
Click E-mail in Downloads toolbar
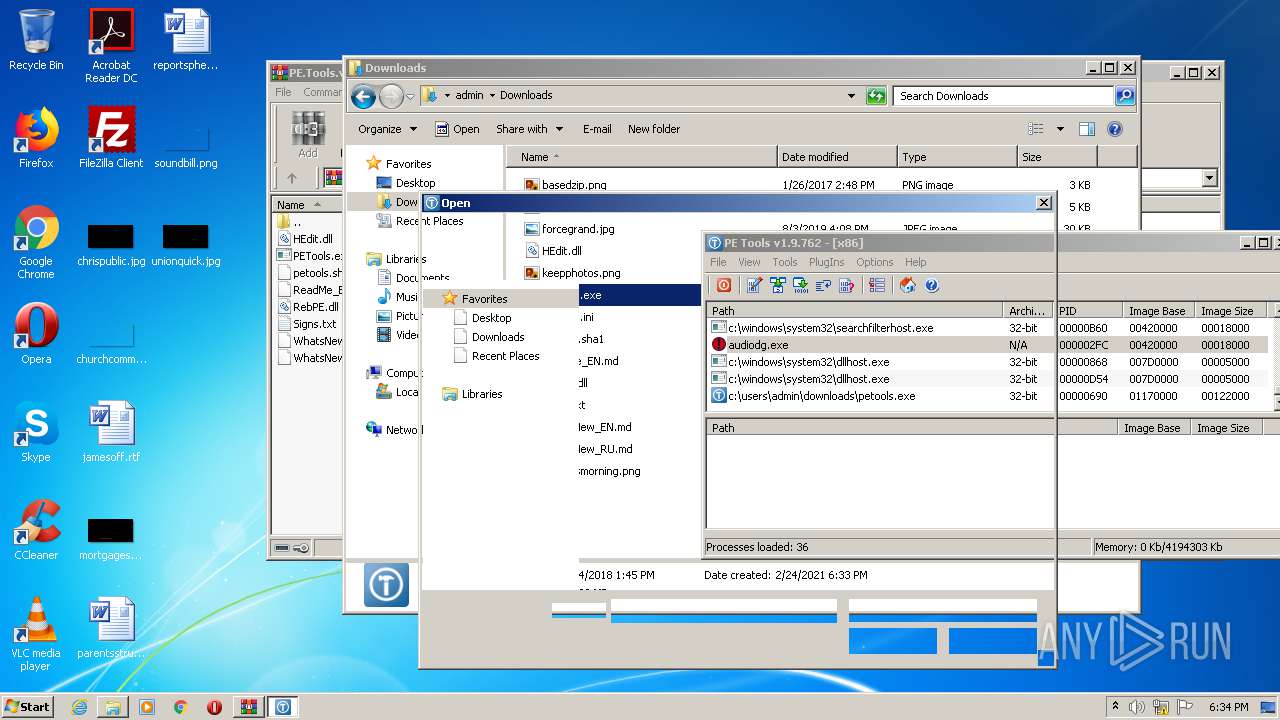pos(597,129)
